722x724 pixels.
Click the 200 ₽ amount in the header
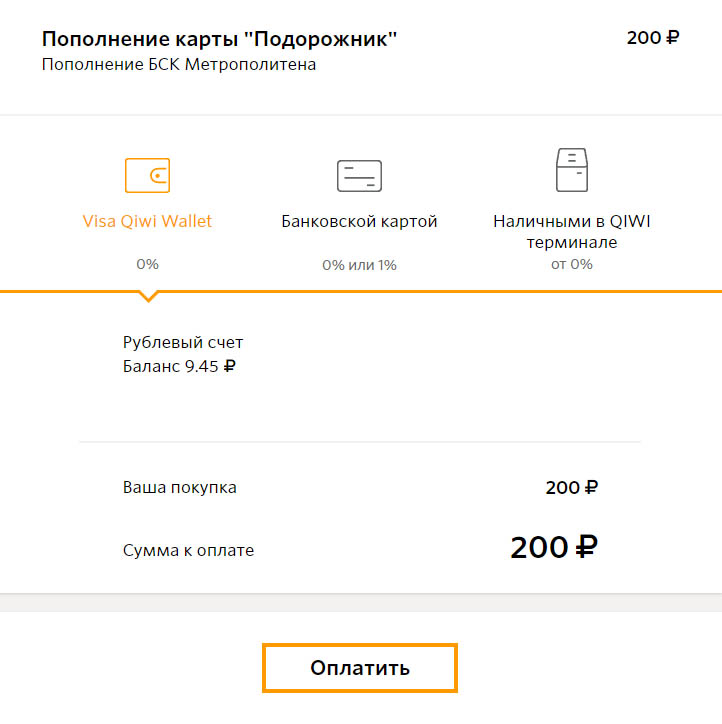pyautogui.click(x=653, y=37)
